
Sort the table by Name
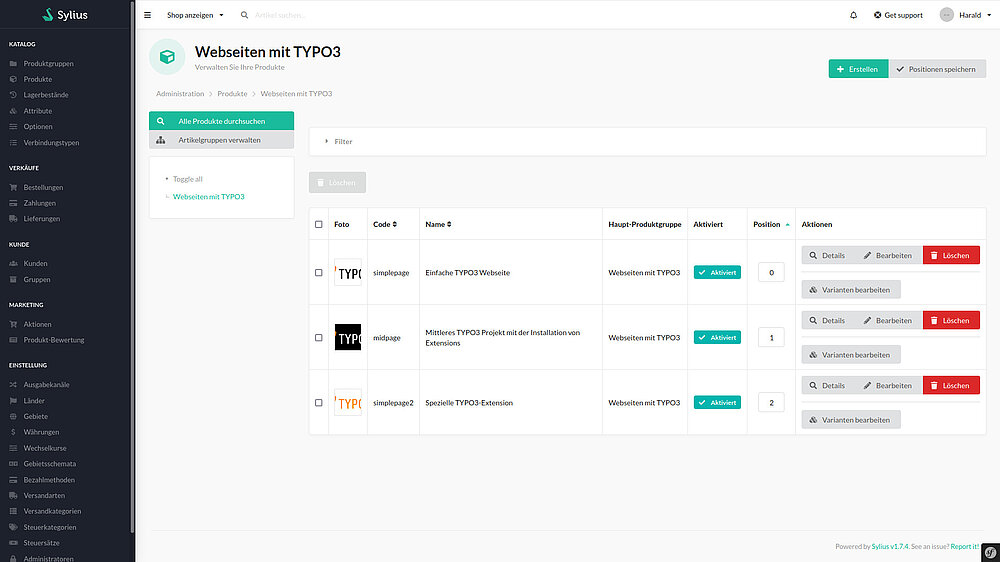point(438,225)
